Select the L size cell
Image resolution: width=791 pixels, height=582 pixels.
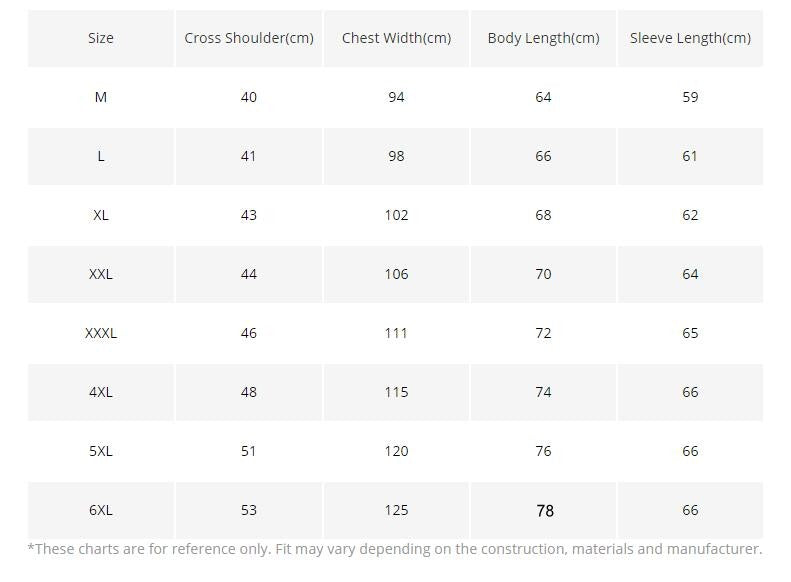[101, 156]
